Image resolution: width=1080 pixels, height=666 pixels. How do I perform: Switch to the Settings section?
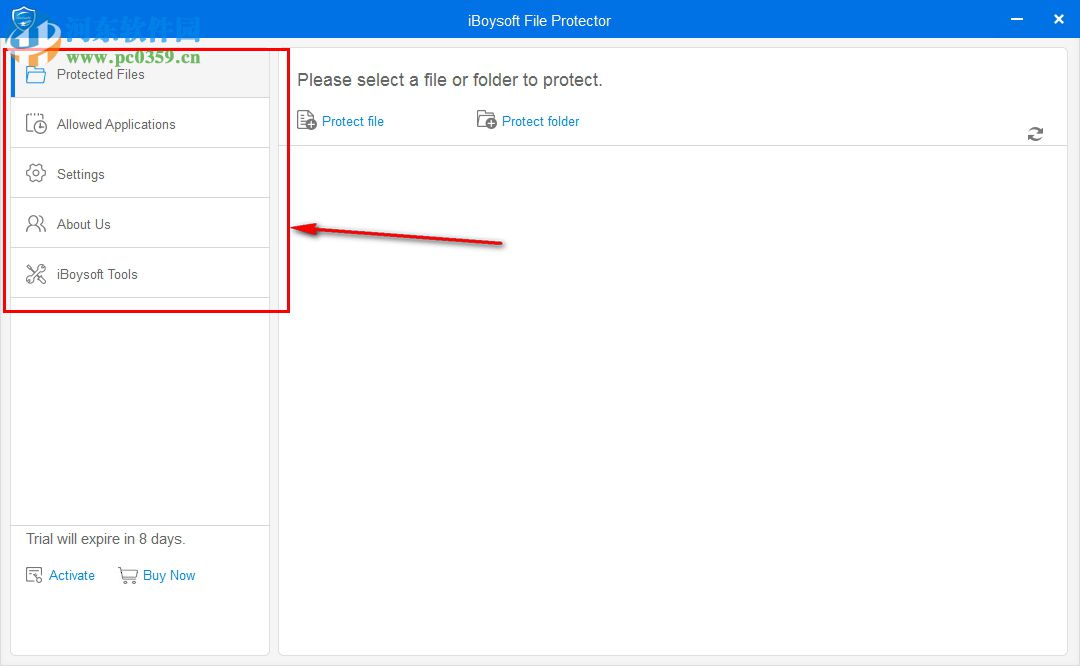[x=80, y=173]
